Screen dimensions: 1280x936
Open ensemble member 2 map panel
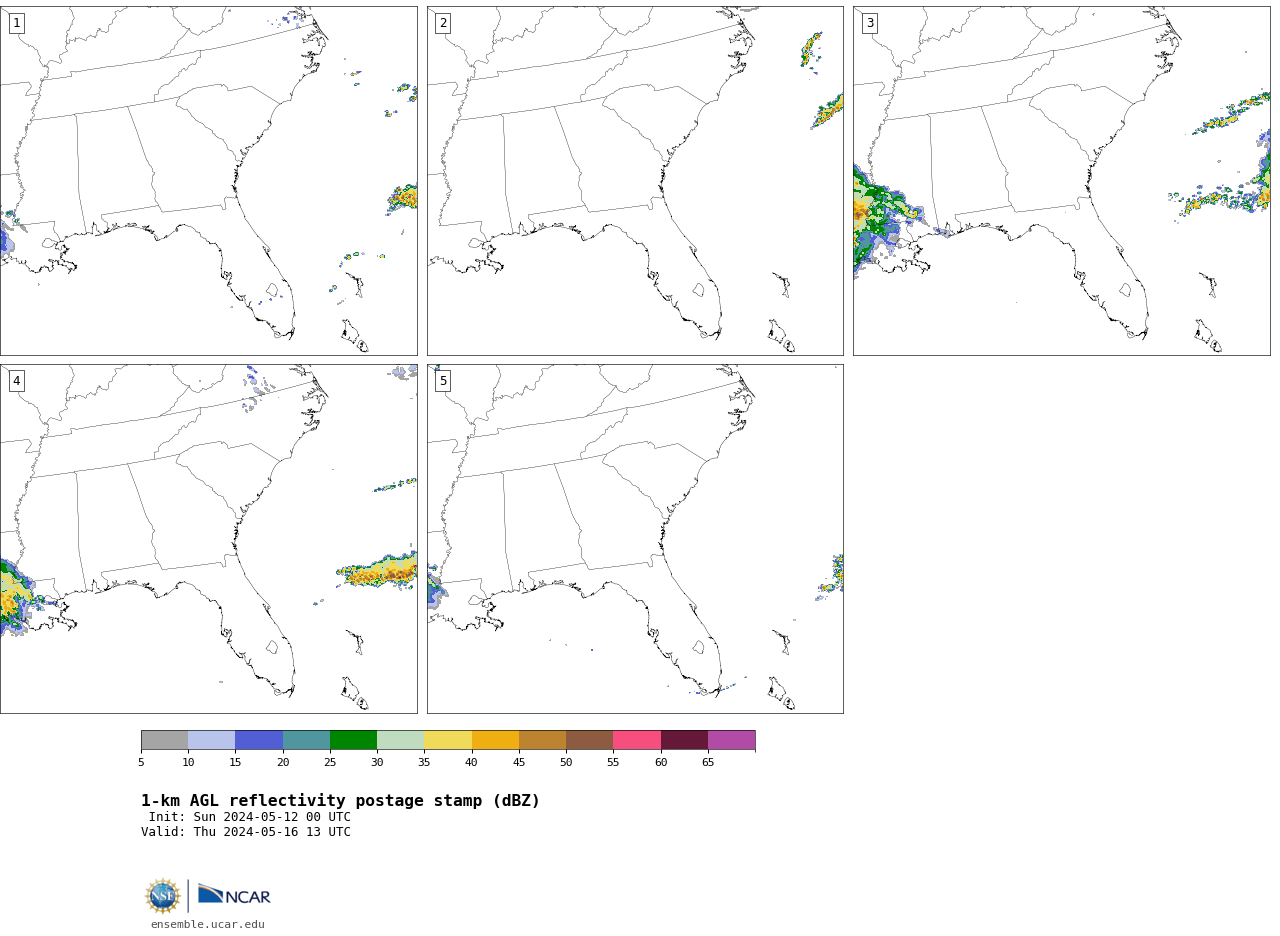point(635,180)
